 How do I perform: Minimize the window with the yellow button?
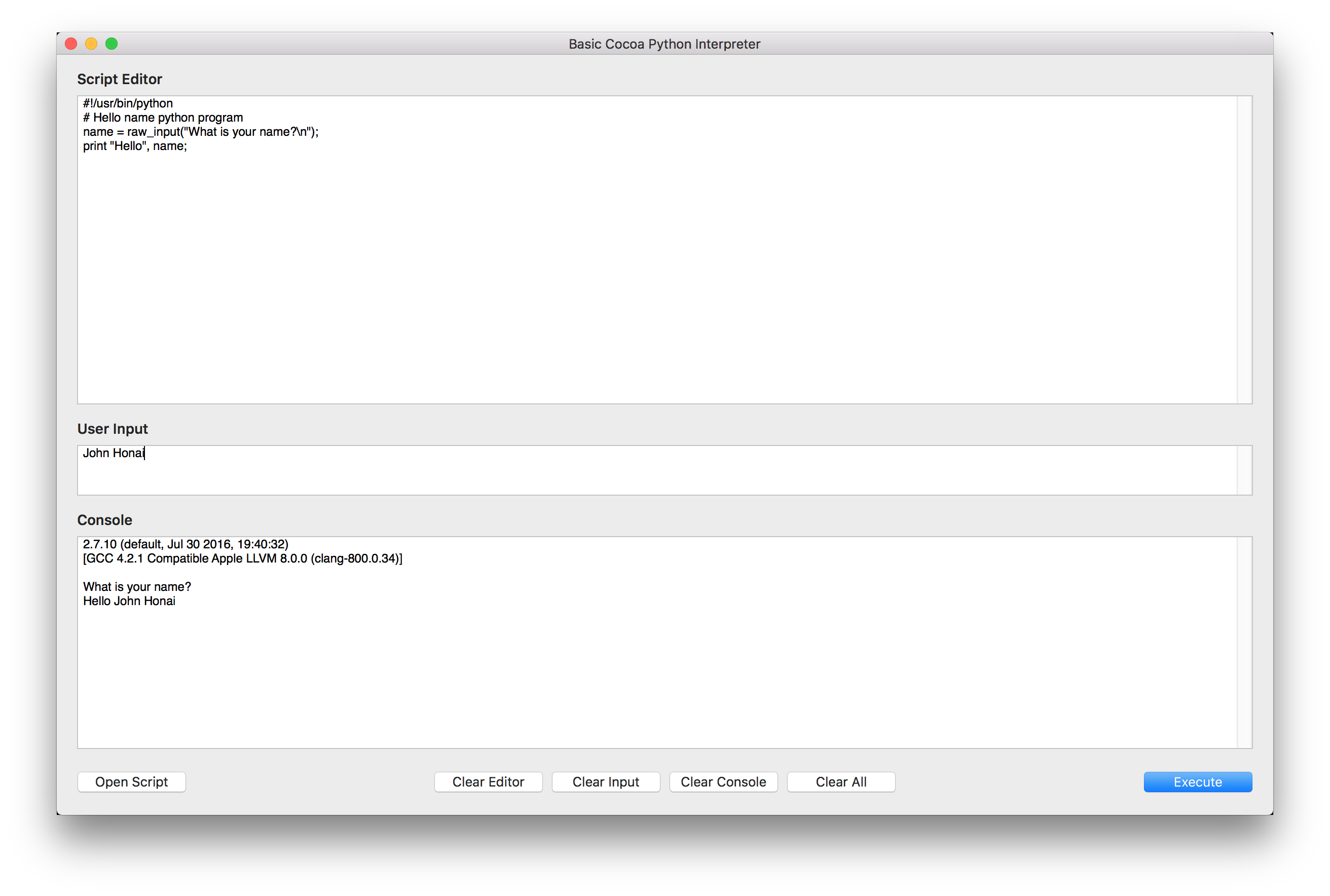91,44
